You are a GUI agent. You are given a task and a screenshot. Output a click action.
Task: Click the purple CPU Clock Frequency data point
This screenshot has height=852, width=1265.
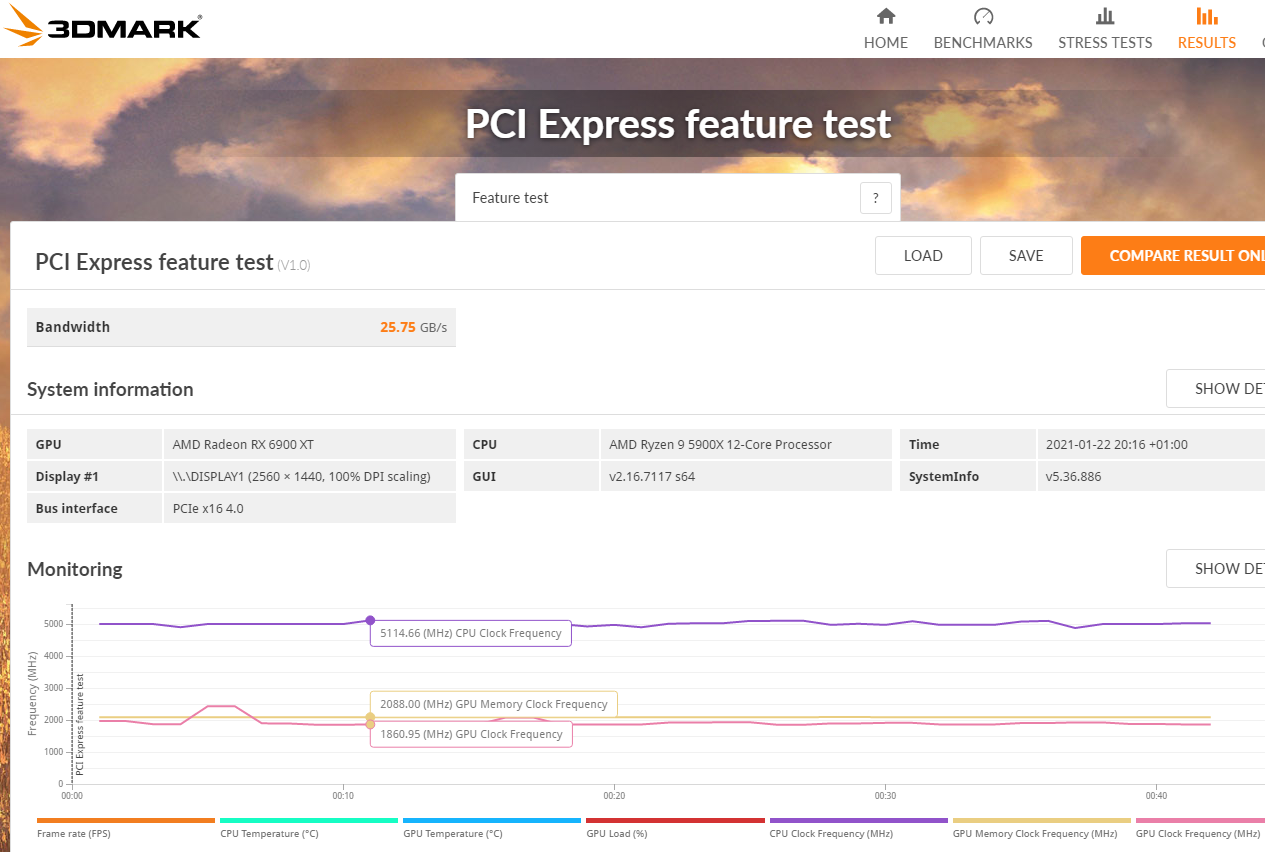[370, 620]
